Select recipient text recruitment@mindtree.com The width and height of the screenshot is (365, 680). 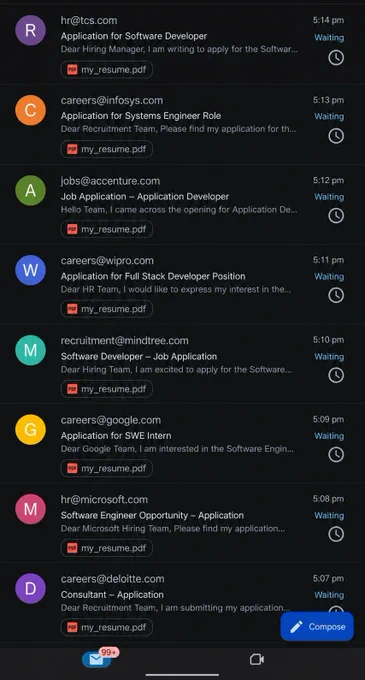coord(124,341)
